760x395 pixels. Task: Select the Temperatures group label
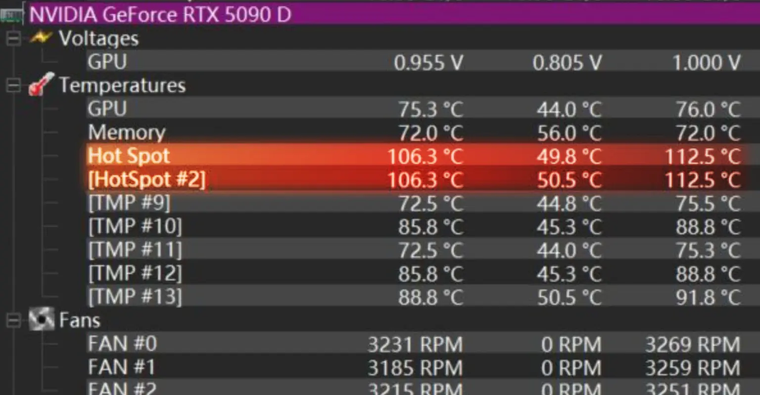pyautogui.click(x=122, y=85)
